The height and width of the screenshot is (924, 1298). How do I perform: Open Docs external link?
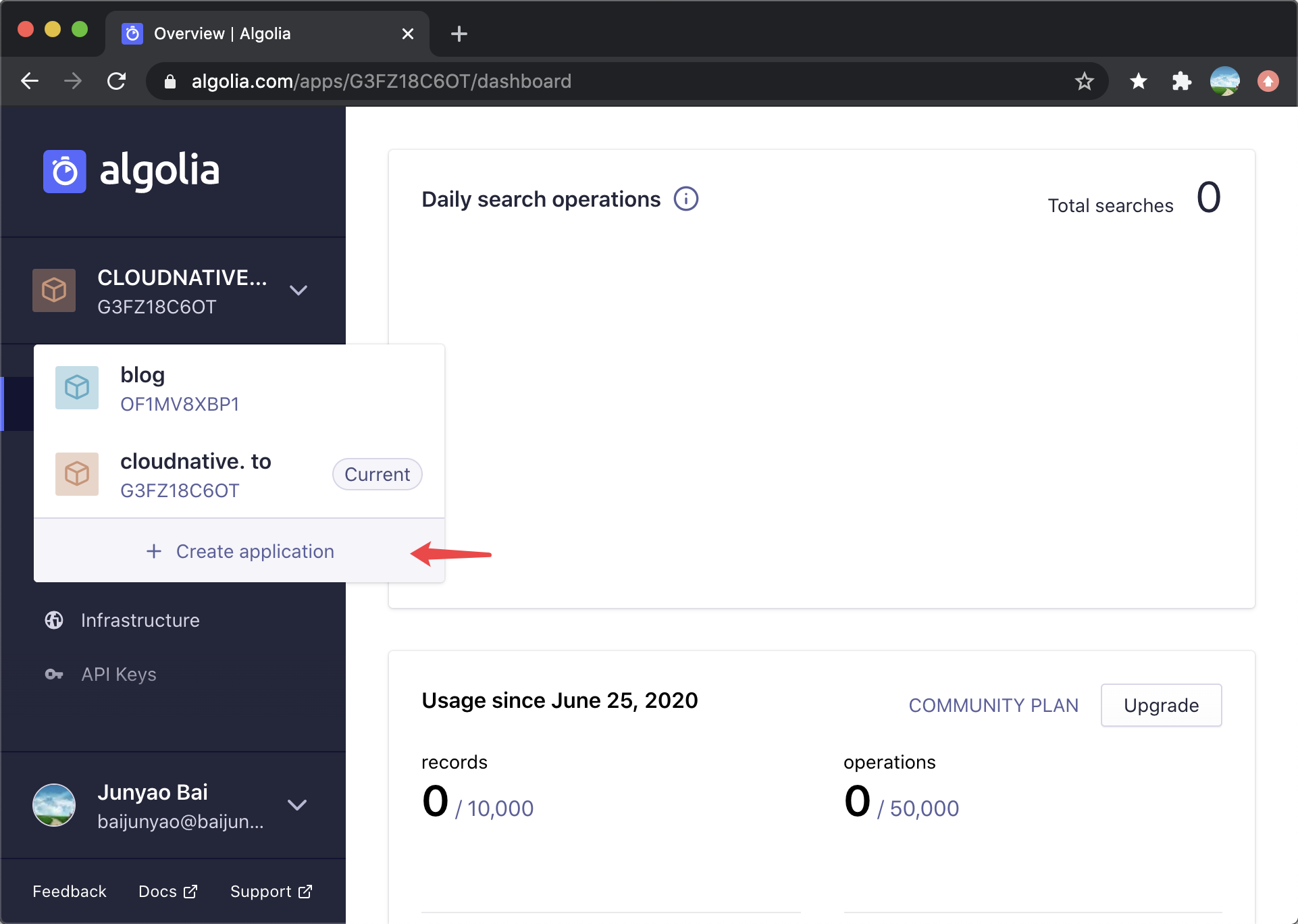[167, 891]
